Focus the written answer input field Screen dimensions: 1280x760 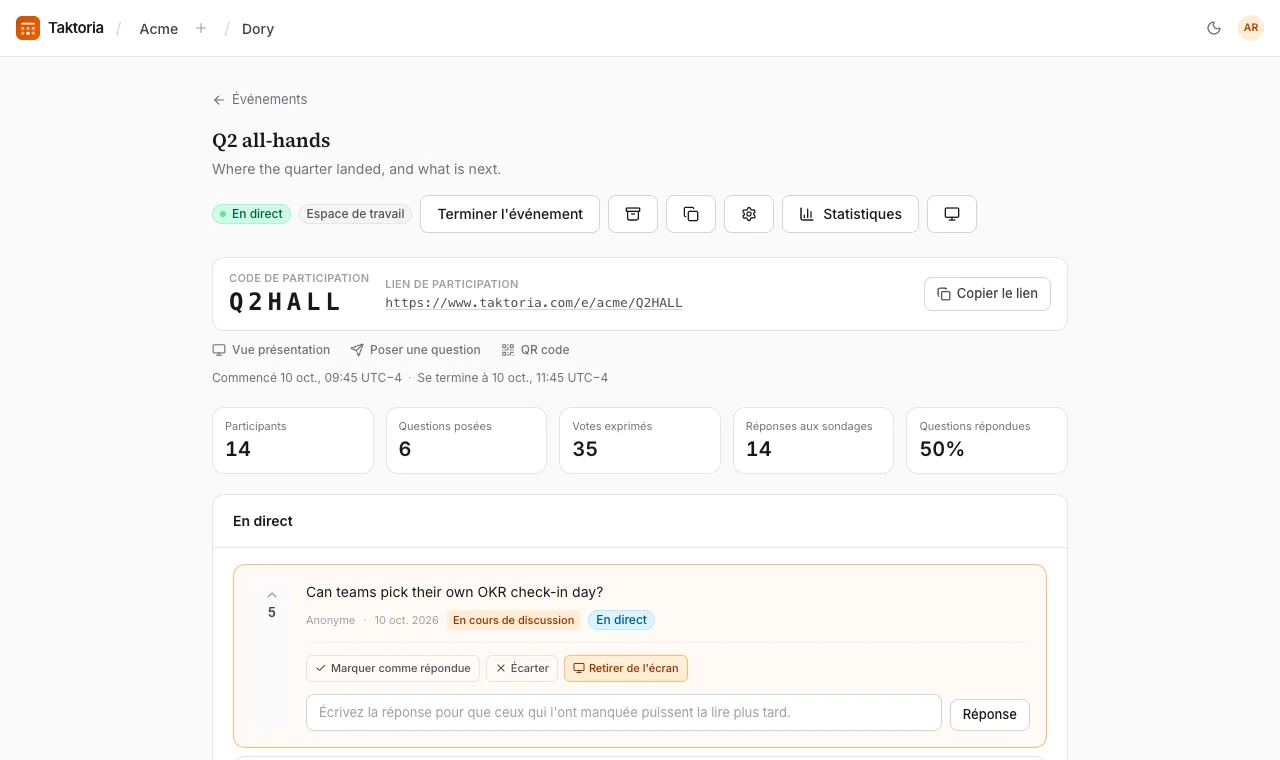tap(624, 713)
